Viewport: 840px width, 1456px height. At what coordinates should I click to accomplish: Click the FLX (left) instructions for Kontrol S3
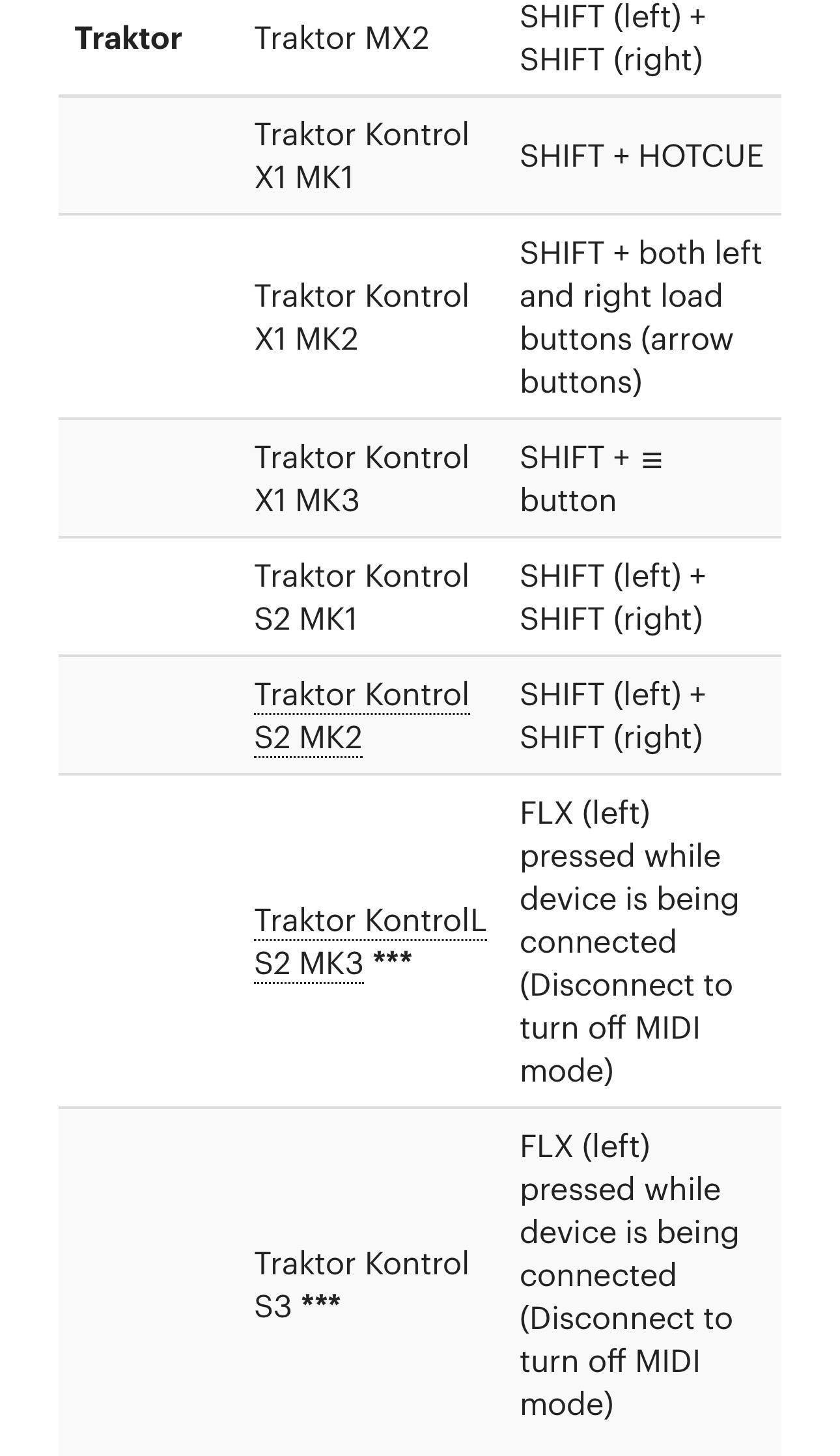pos(628,1210)
